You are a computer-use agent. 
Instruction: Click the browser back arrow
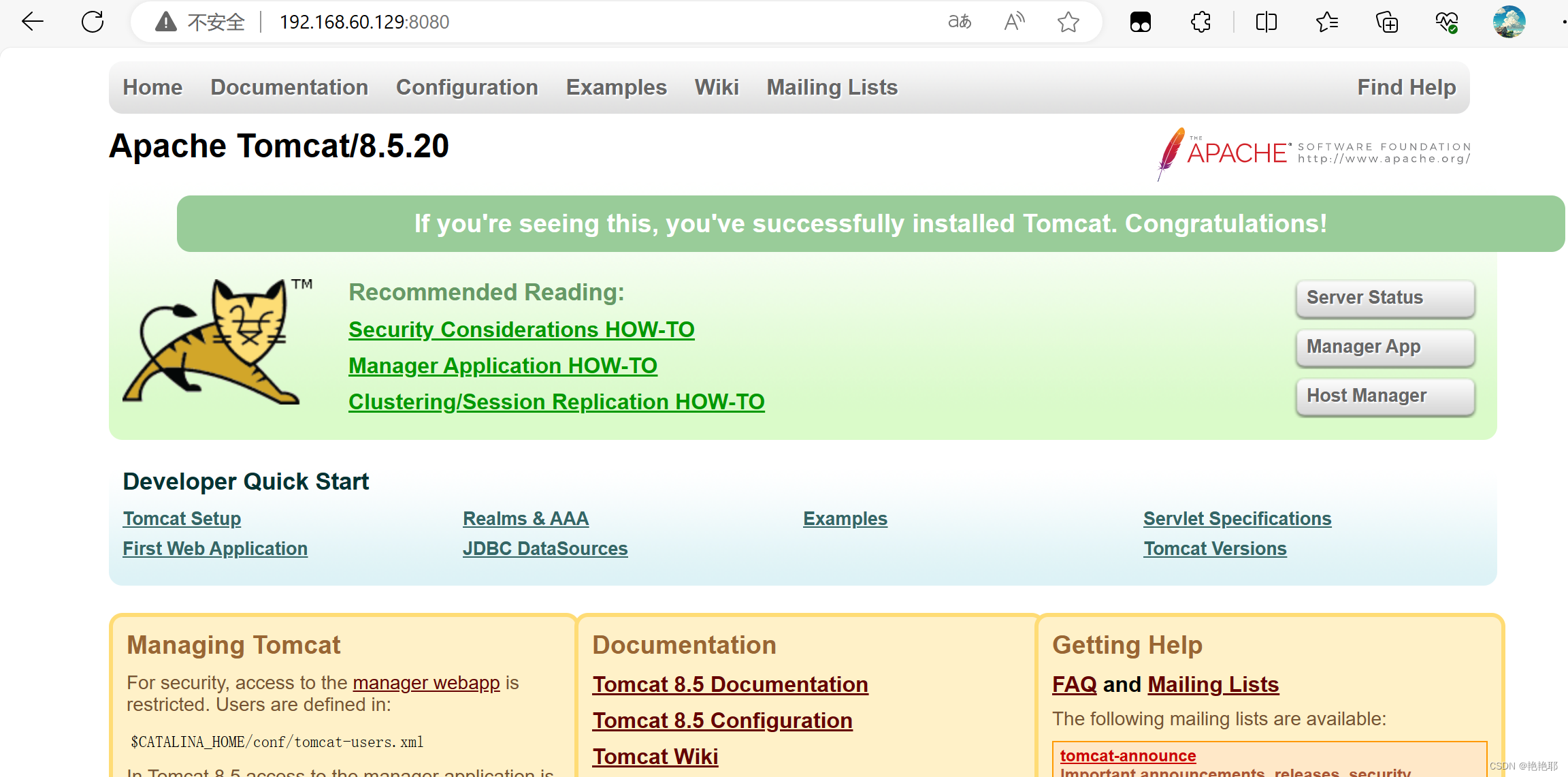[32, 22]
